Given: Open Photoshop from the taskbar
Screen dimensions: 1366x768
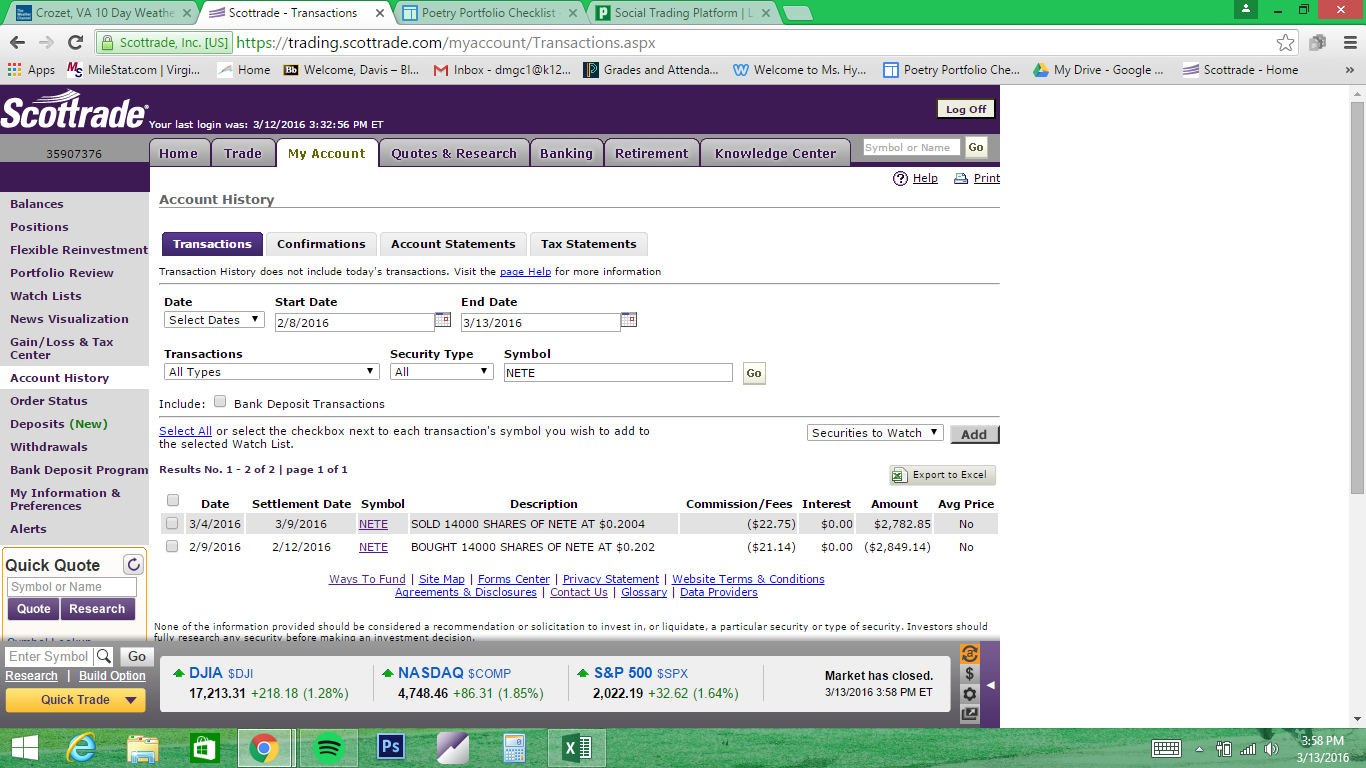Looking at the screenshot, I should (390, 748).
